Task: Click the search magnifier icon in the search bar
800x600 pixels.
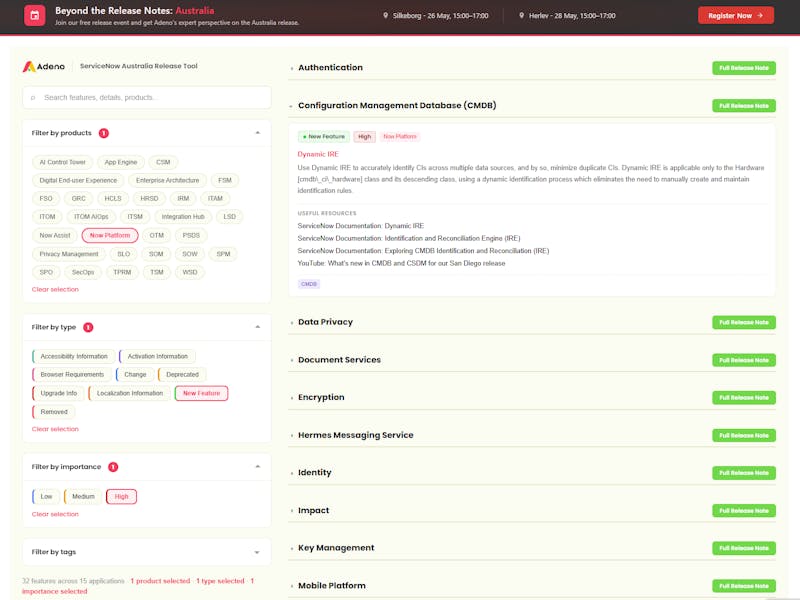Action: [32, 96]
